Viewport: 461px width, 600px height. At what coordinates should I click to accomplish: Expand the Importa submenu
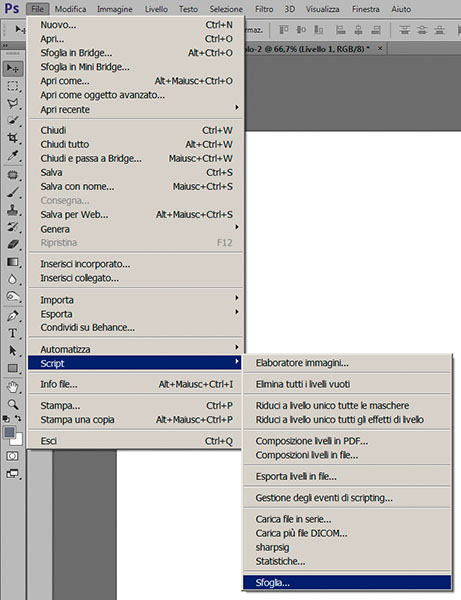(136, 300)
